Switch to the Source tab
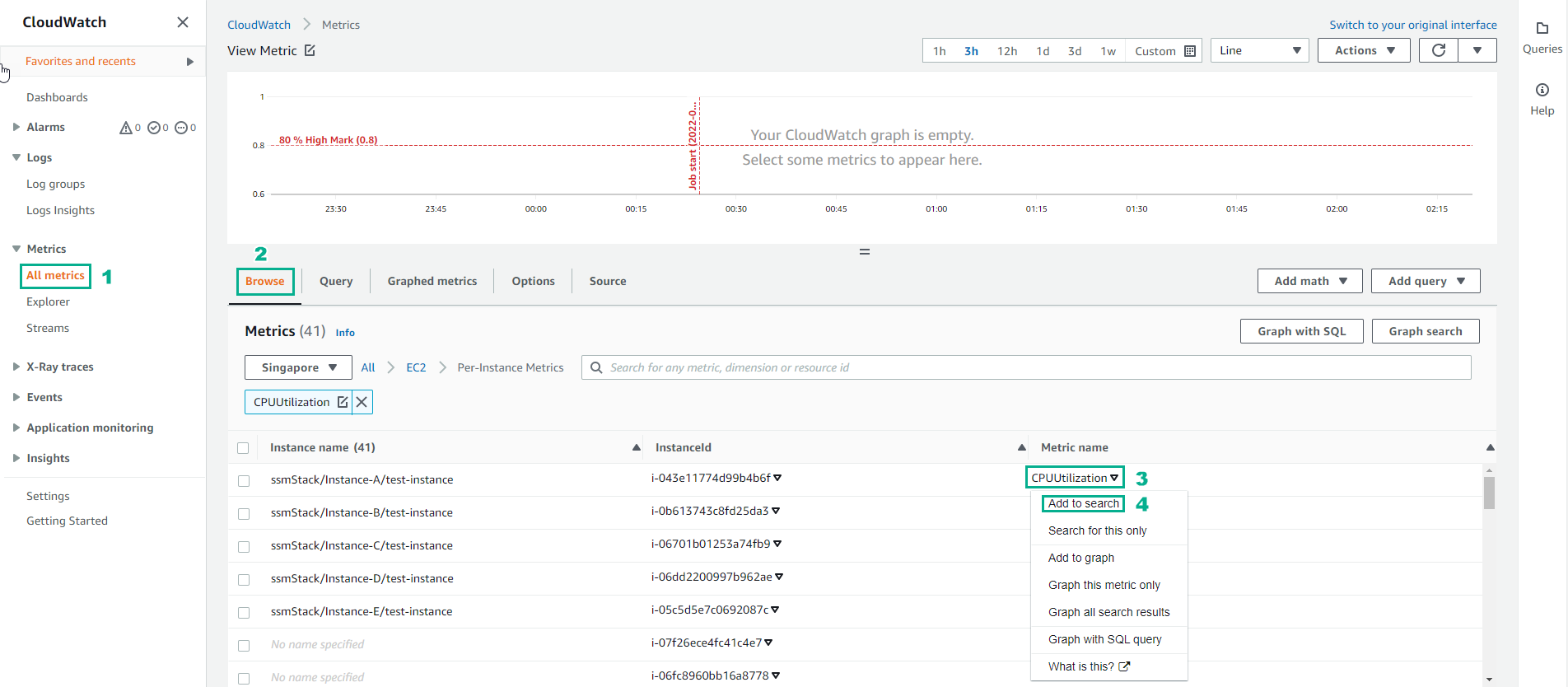This screenshot has width=1568, height=687. click(608, 281)
